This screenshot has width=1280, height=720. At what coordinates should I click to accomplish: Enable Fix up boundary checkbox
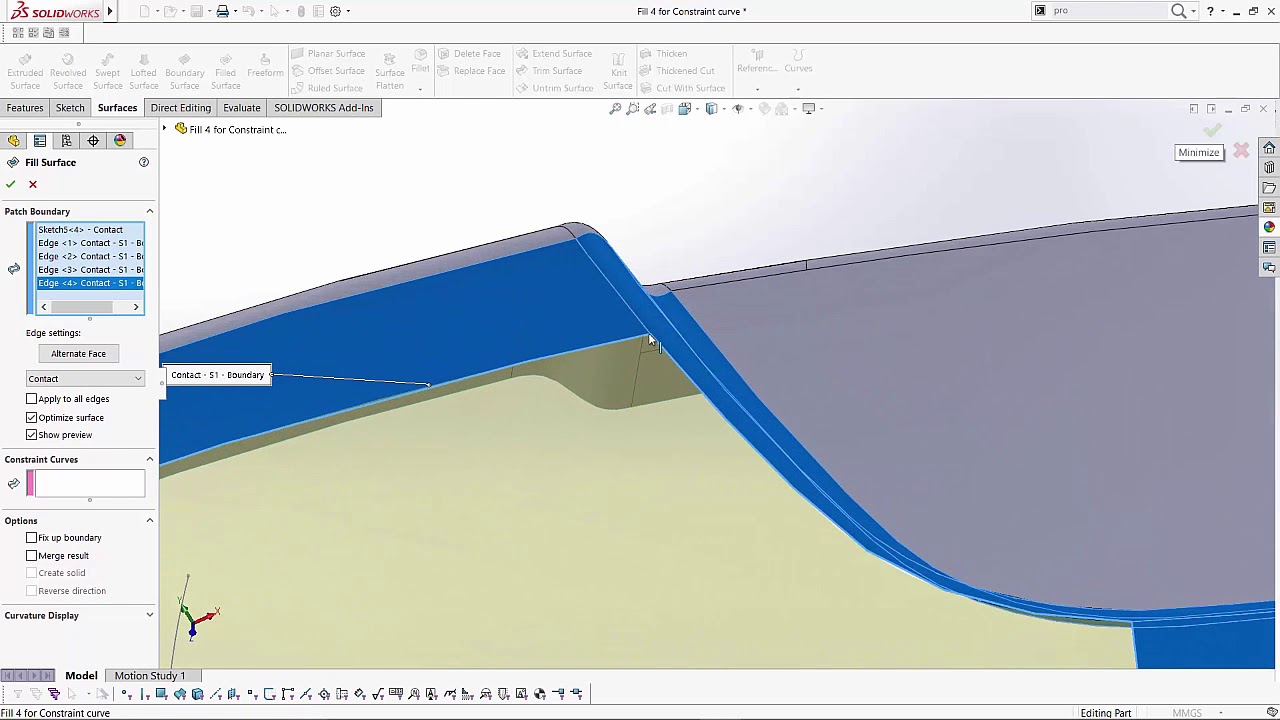[x=32, y=538]
